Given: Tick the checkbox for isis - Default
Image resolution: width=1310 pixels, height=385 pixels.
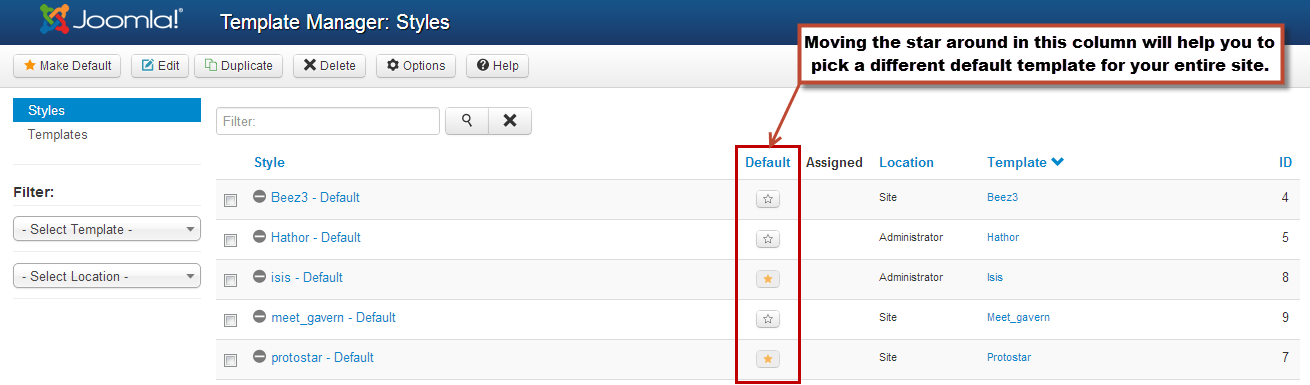Looking at the screenshot, I should coord(230,280).
